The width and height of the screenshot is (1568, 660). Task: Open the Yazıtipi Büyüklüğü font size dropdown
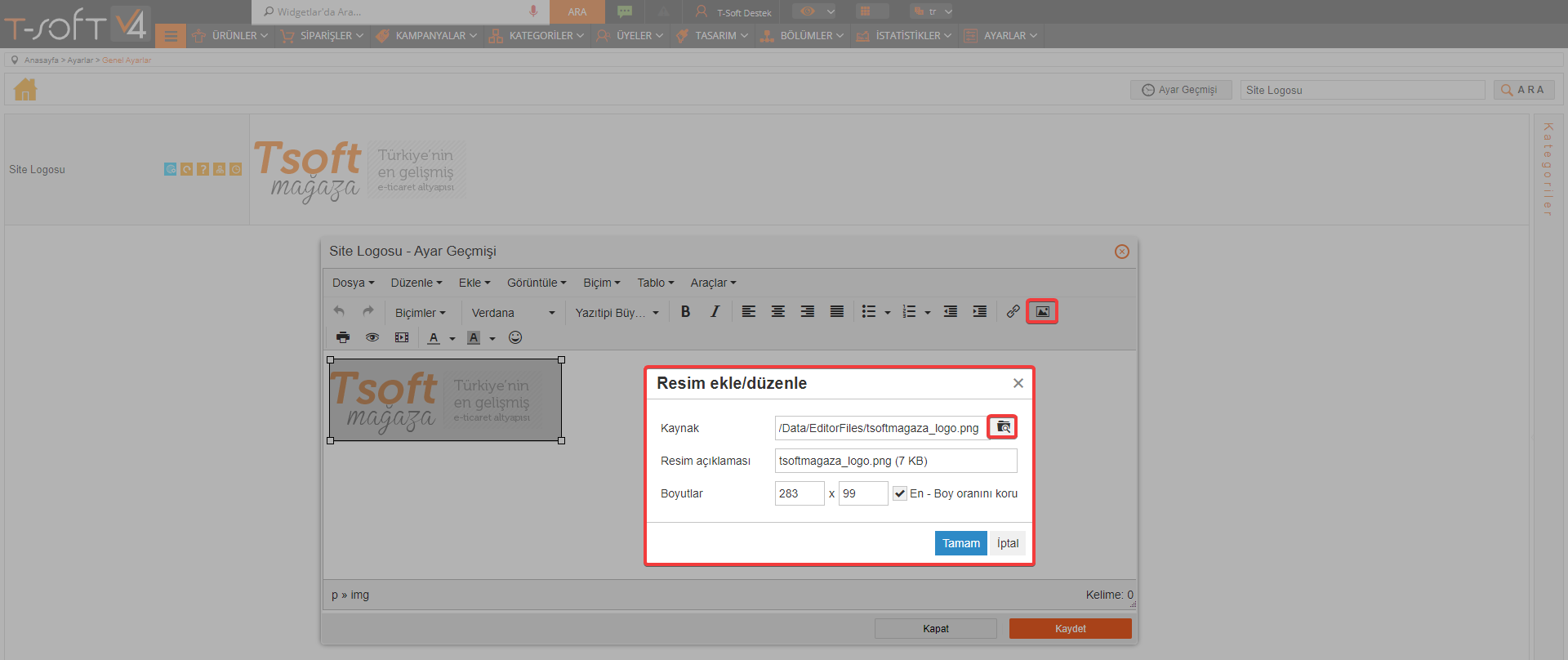click(x=617, y=313)
